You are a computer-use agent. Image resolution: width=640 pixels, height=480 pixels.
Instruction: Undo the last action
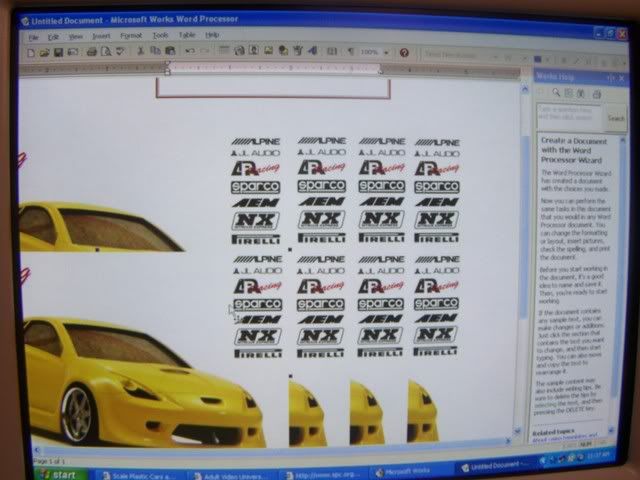[190, 51]
